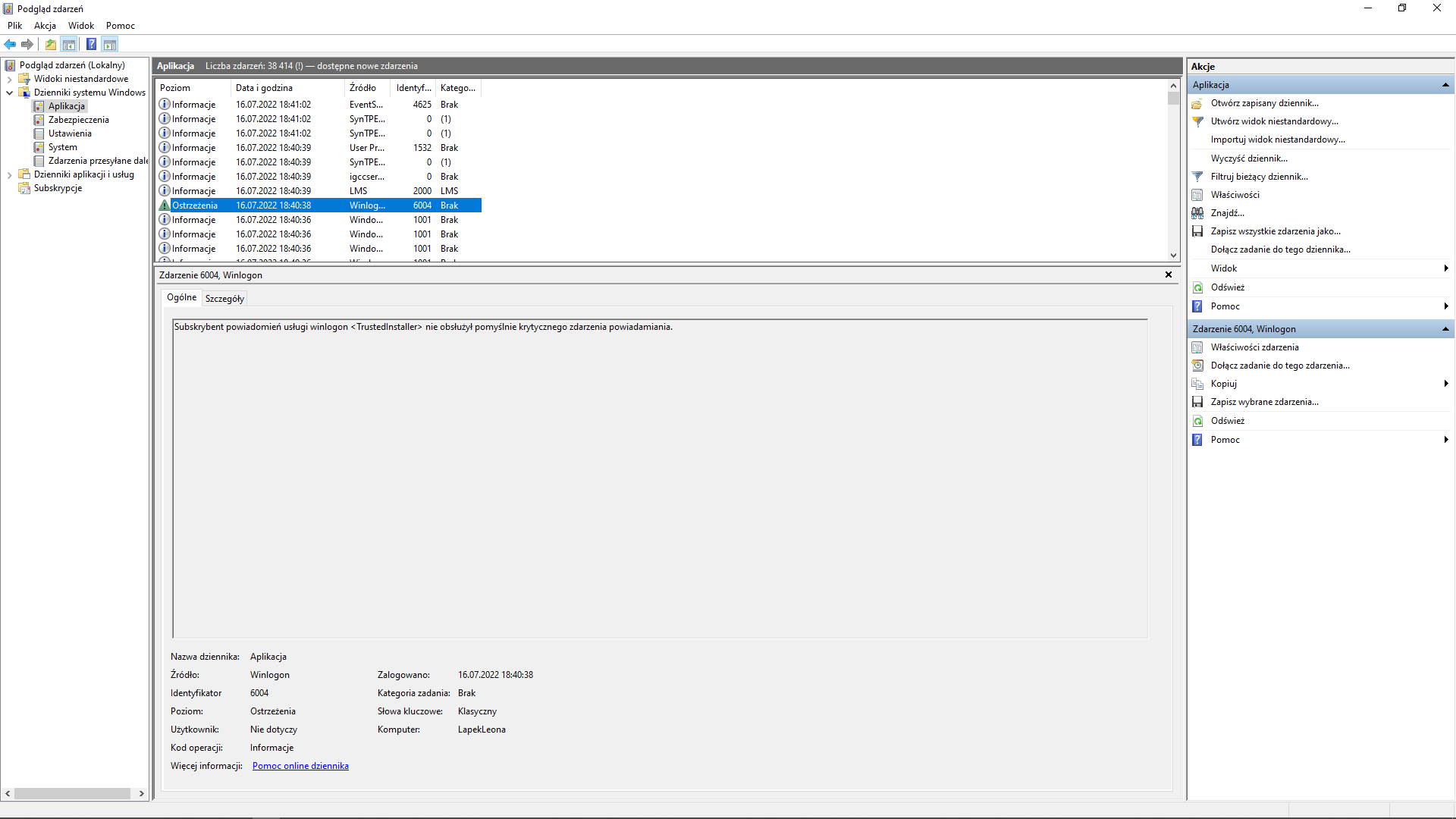Screen dimensions: 1456x819
Task: Switch to the Ogólne tab
Action: [181, 297]
